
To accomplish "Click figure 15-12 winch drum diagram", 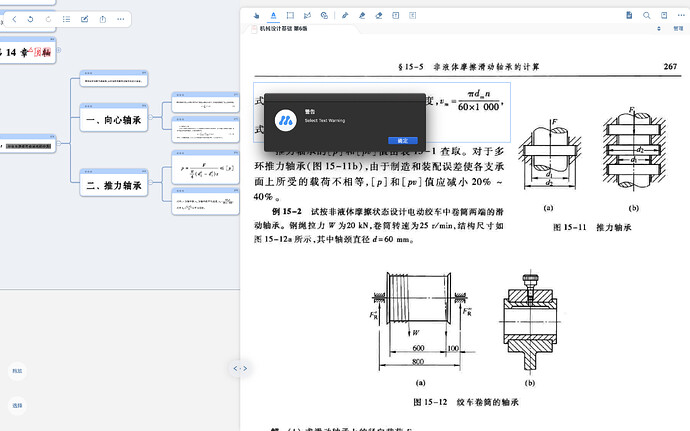I will 422,321.
